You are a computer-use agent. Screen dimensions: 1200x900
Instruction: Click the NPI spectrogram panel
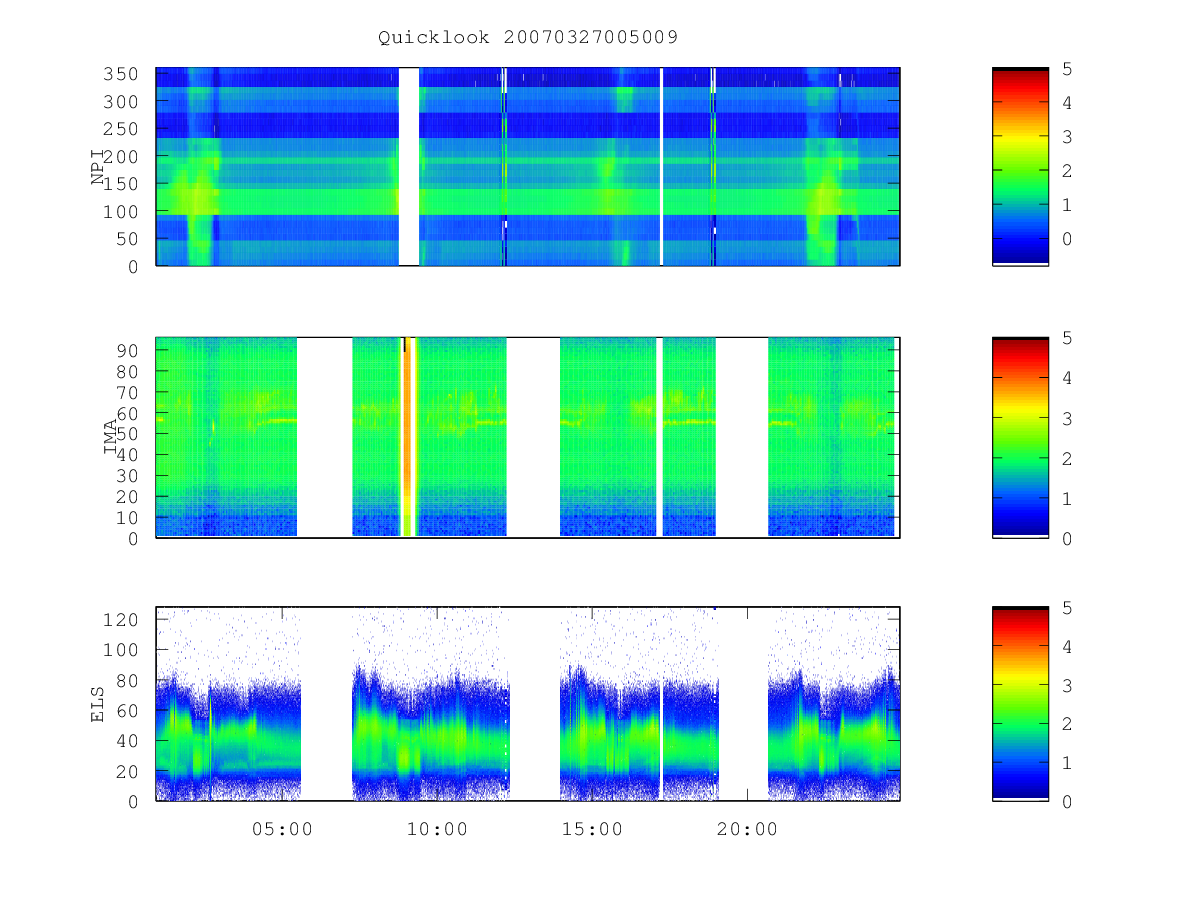click(528, 166)
